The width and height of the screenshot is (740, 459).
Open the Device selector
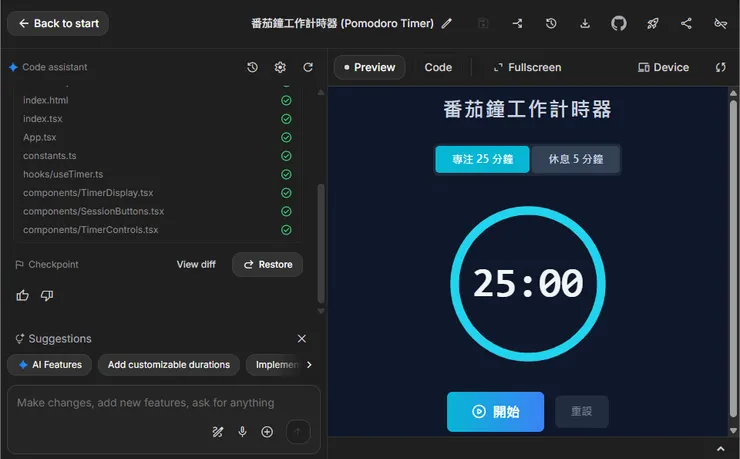coord(663,67)
